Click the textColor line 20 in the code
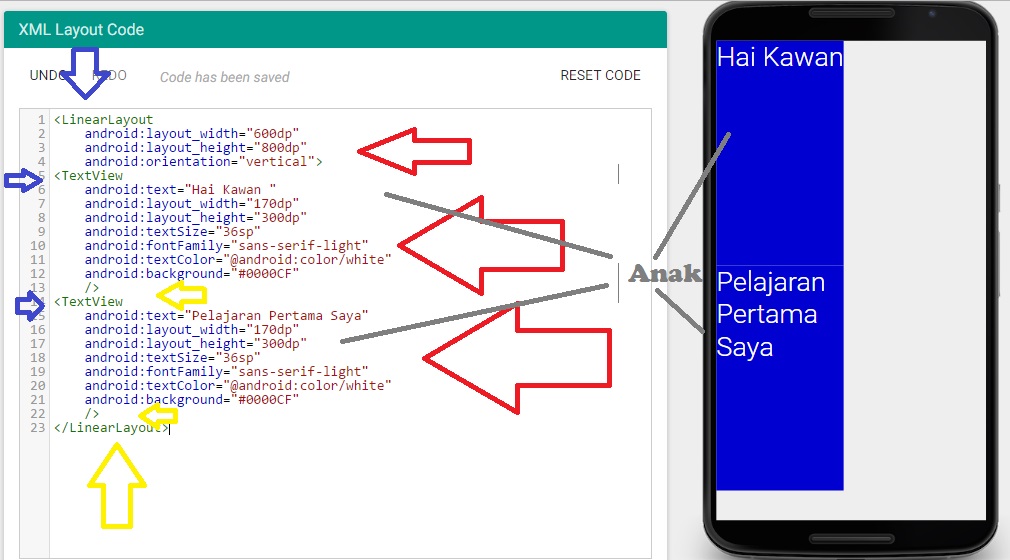 238,386
